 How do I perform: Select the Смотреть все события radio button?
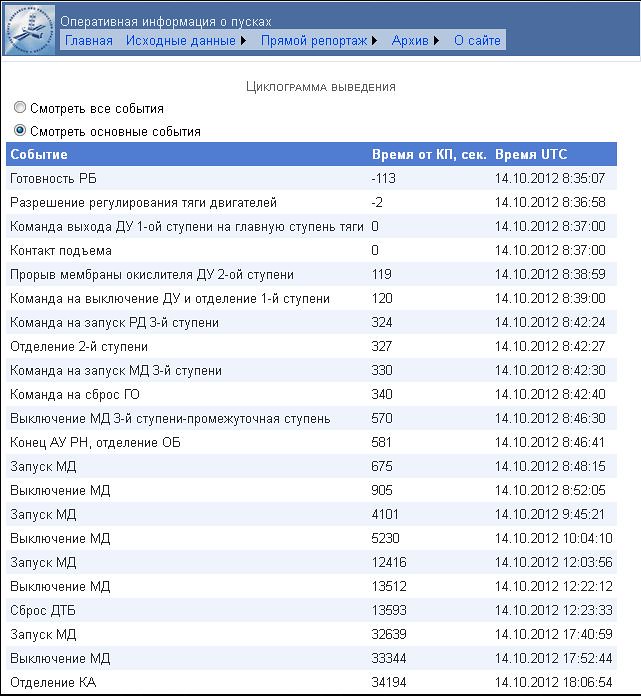20,108
